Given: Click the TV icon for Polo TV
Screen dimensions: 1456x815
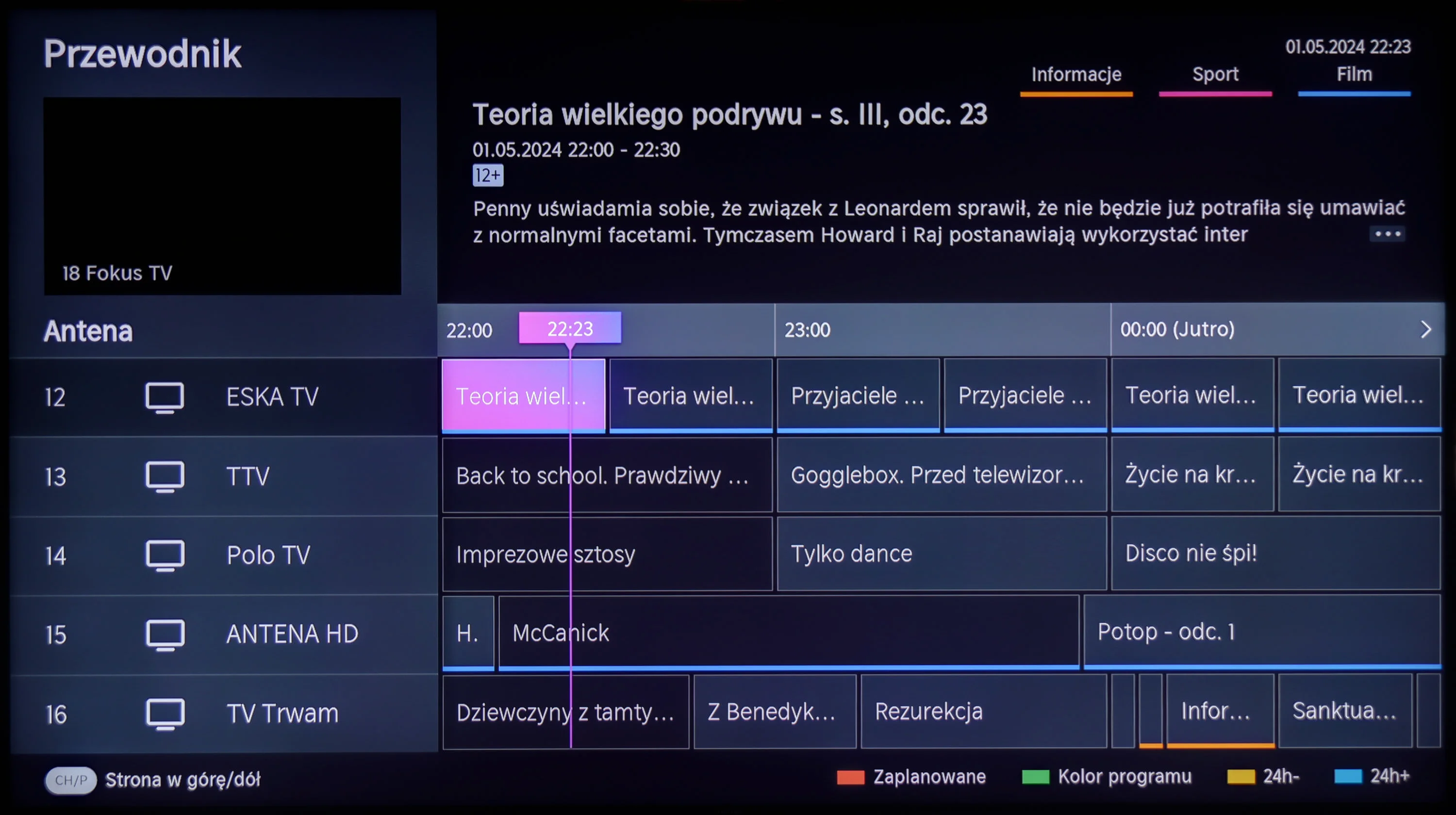Looking at the screenshot, I should (x=165, y=556).
